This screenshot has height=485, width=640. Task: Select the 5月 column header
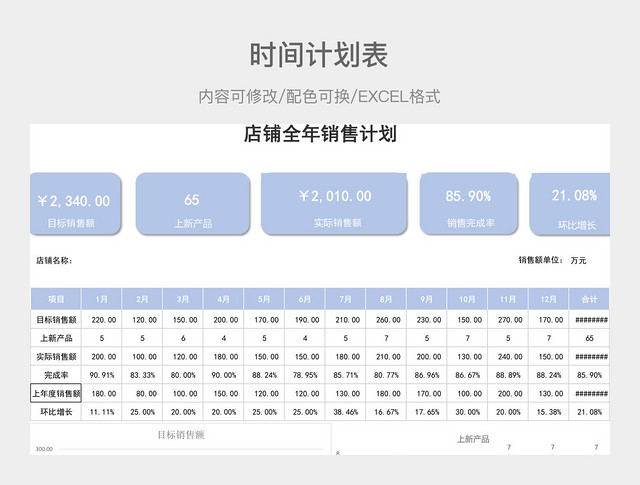(264, 299)
